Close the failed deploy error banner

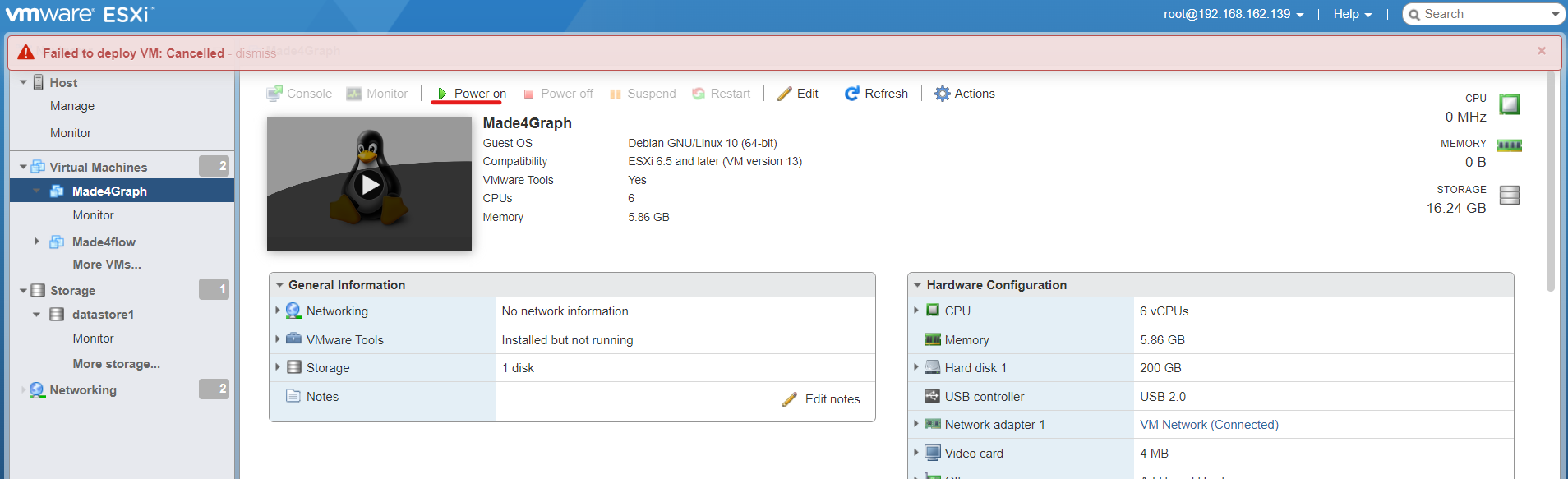coord(1542,51)
